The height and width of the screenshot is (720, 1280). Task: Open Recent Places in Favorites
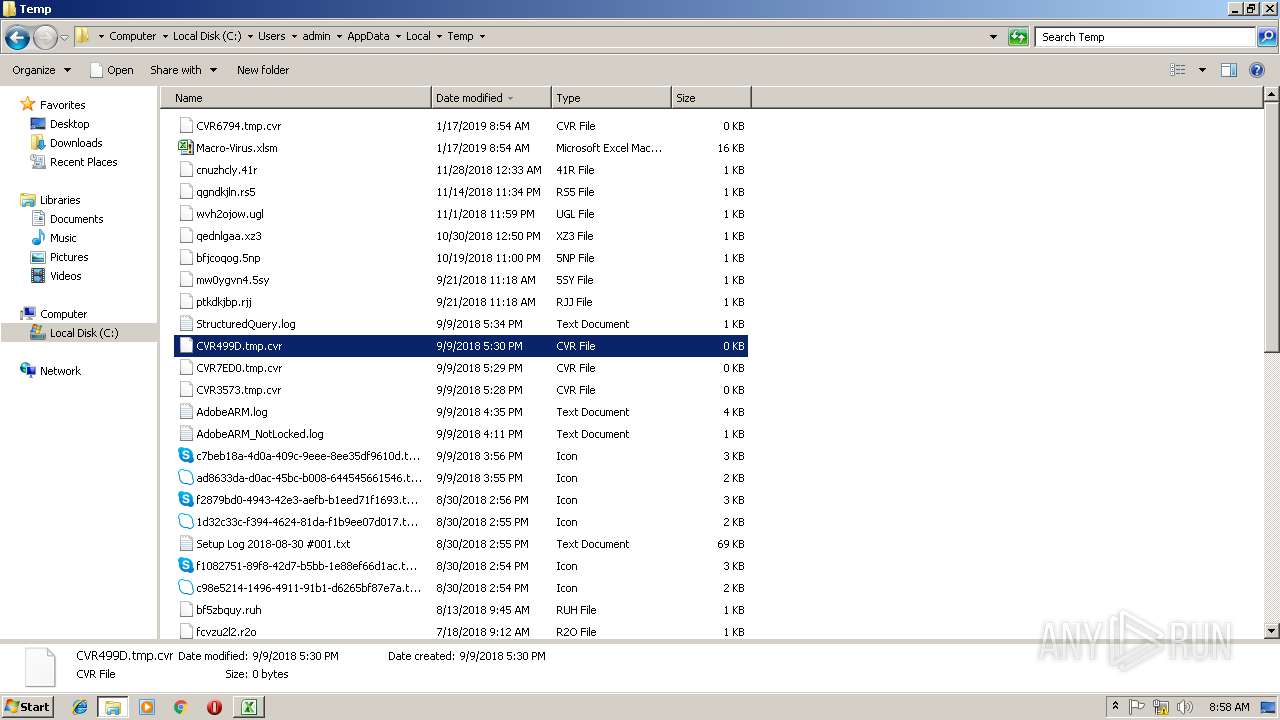[83, 162]
